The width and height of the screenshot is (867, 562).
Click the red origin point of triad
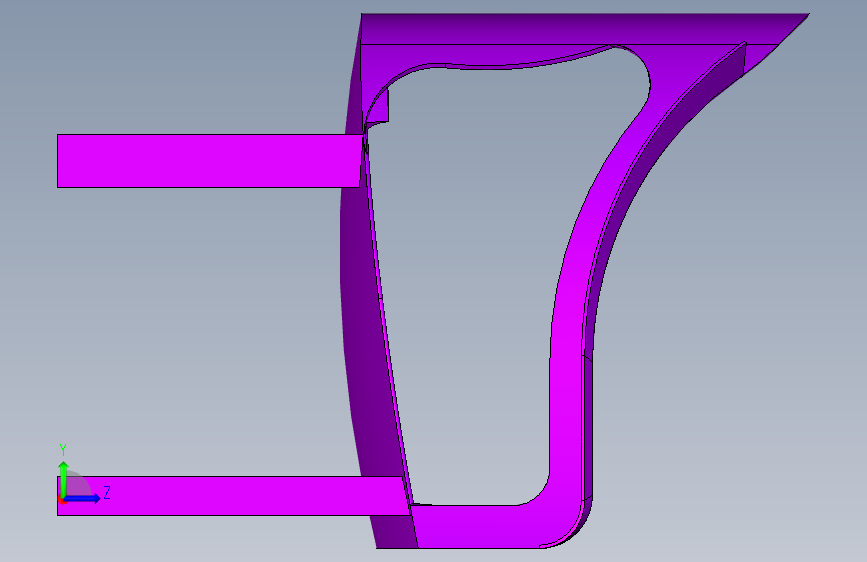pyautogui.click(x=62, y=500)
